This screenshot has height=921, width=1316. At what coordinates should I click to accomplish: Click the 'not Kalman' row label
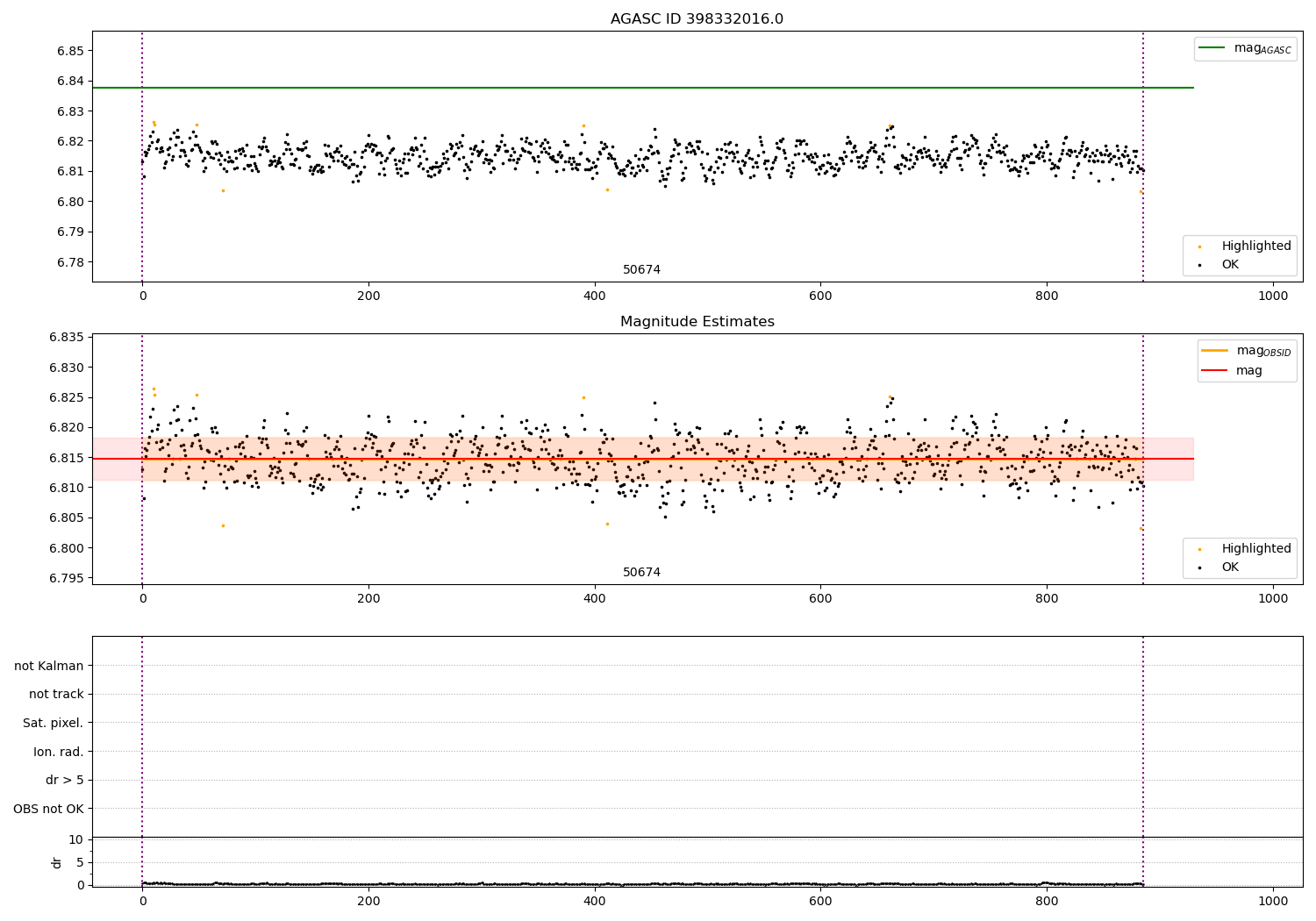pos(49,666)
